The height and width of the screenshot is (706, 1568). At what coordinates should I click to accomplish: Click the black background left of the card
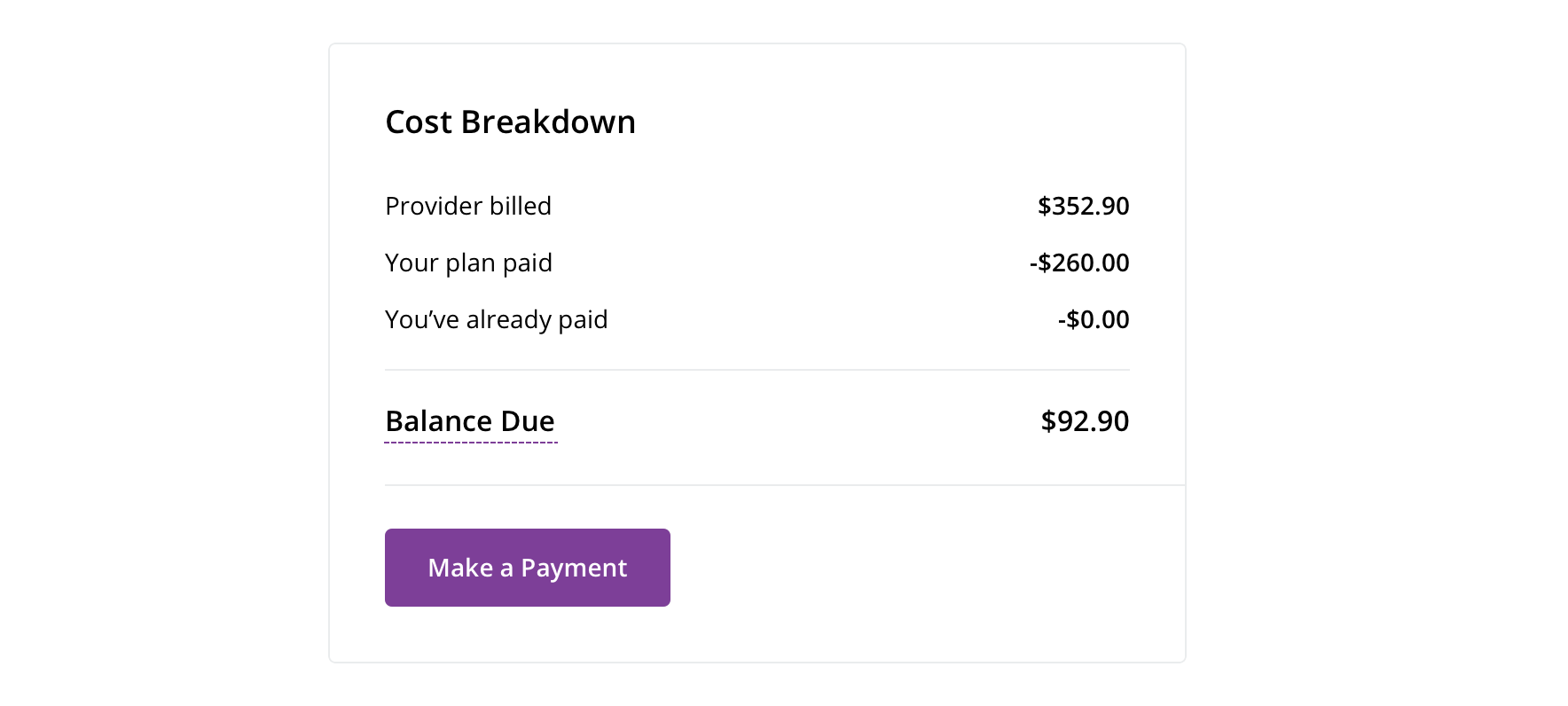point(164,353)
